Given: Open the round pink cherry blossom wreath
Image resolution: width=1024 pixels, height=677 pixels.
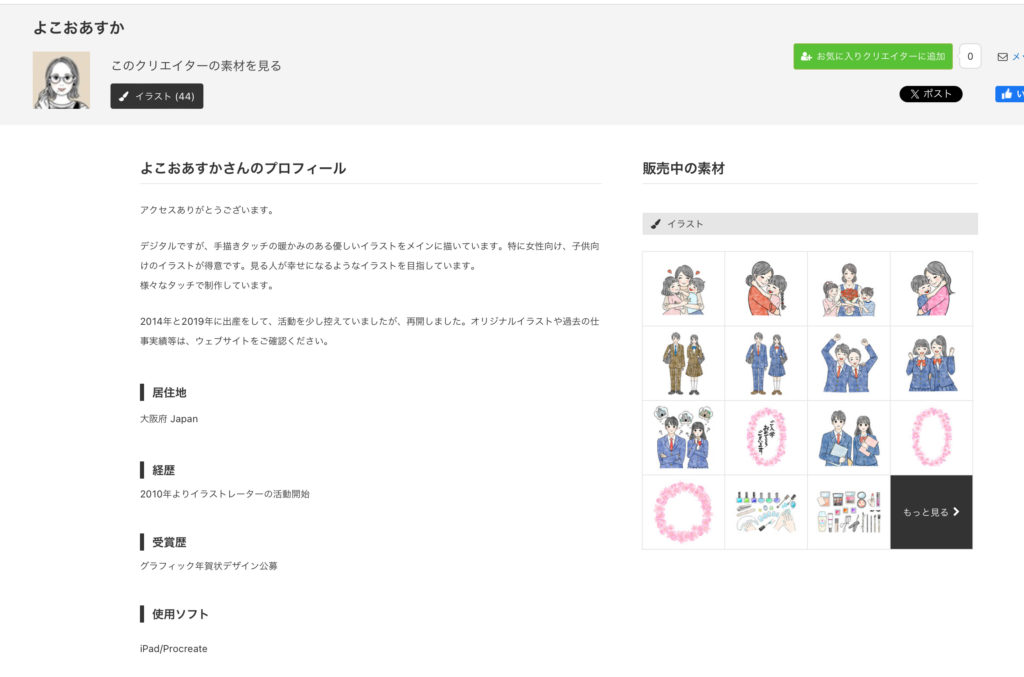Looking at the screenshot, I should [683, 512].
